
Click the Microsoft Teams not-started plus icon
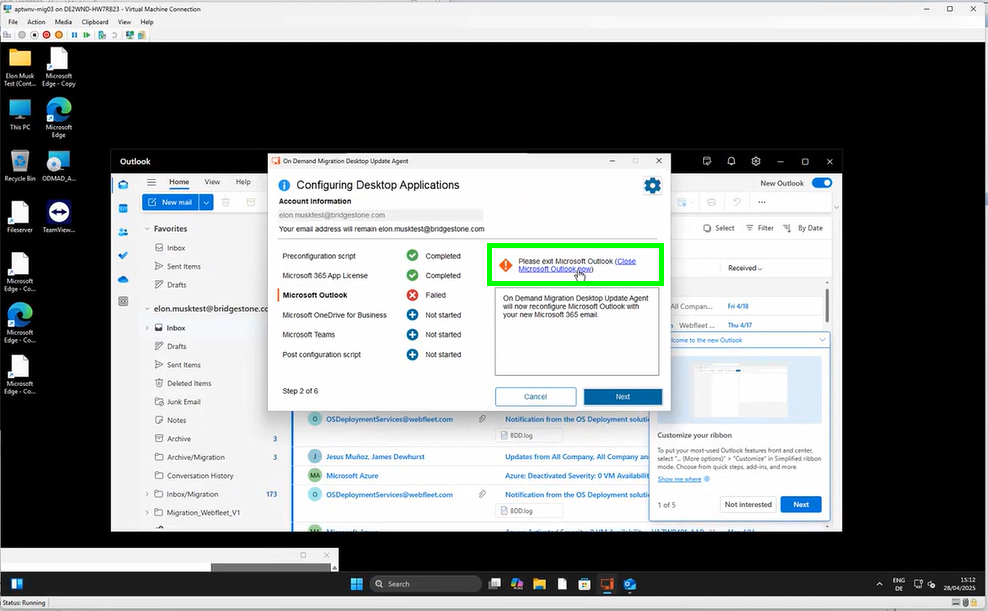pyautogui.click(x=412, y=334)
